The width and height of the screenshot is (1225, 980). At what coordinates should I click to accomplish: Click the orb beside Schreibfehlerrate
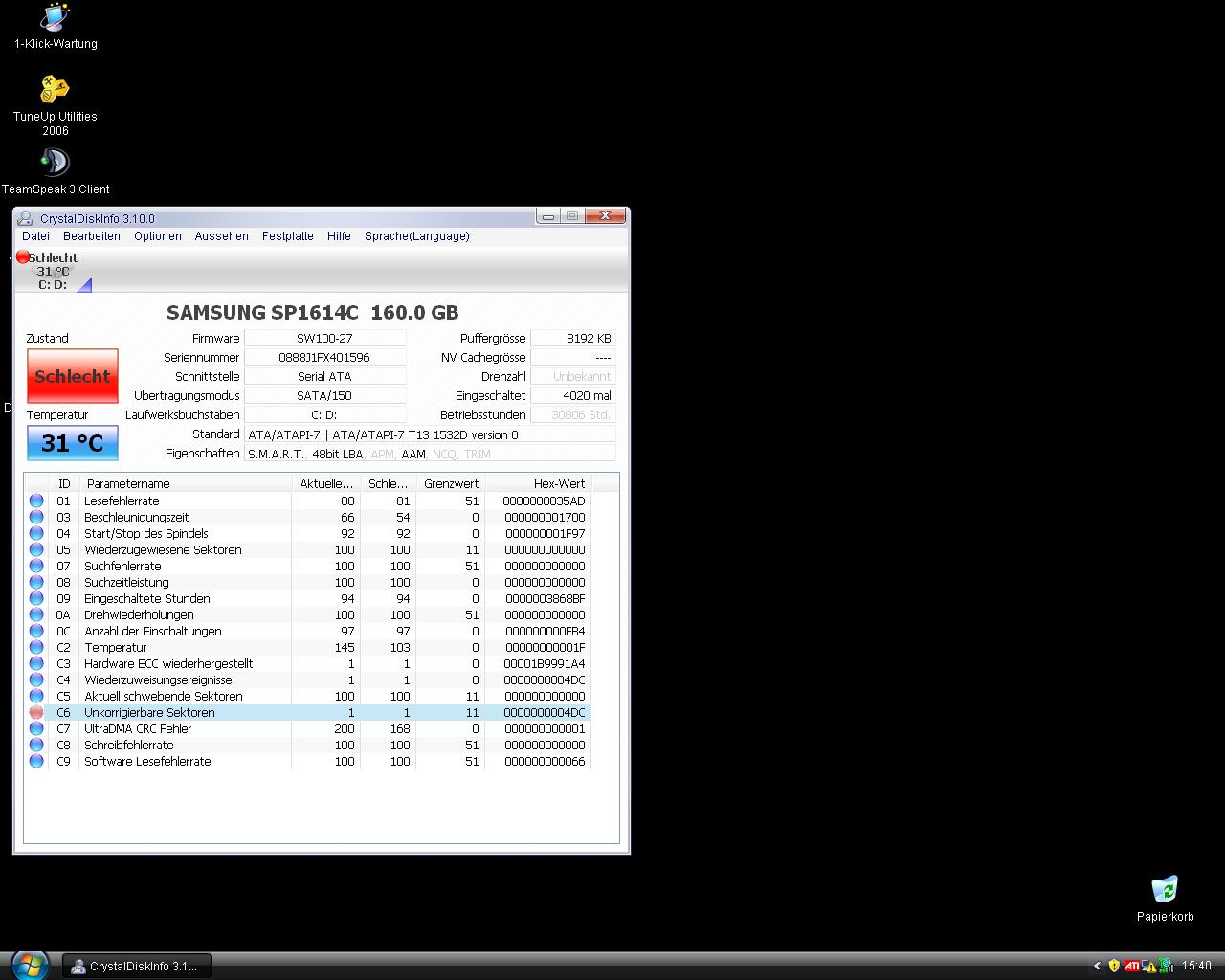[x=36, y=745]
